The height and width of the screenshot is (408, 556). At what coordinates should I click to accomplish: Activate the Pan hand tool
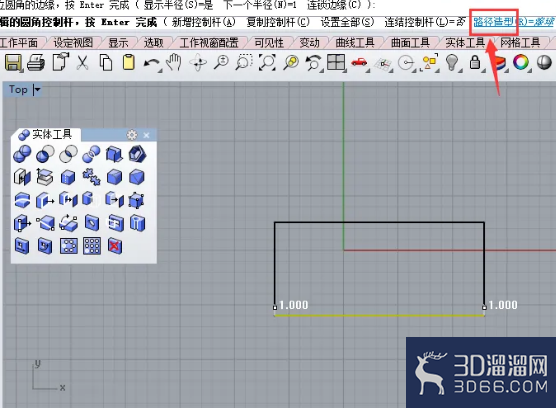174,62
